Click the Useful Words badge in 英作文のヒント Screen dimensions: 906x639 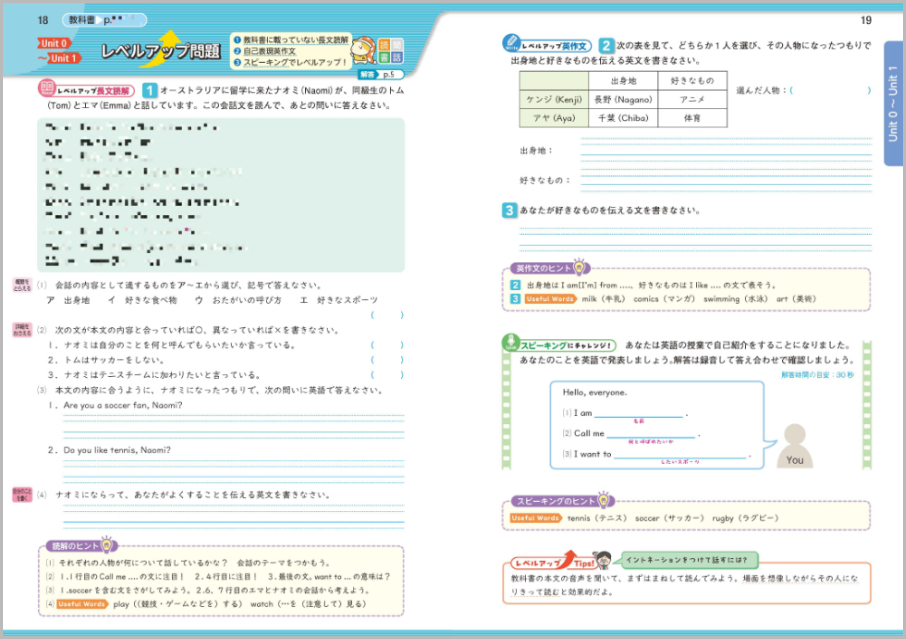549,299
